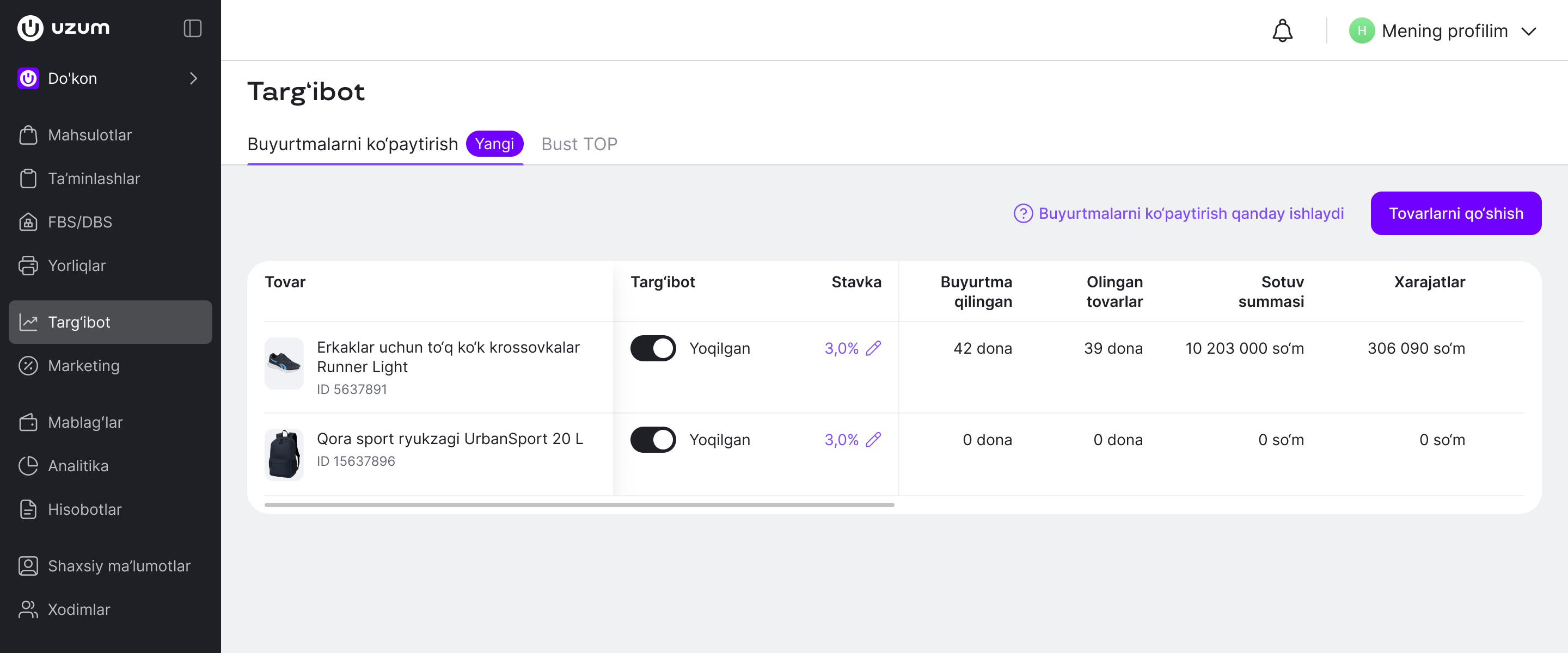This screenshot has width=1568, height=653.
Task: Toggle promotion off for Runner Light sneakers
Action: [x=653, y=348]
